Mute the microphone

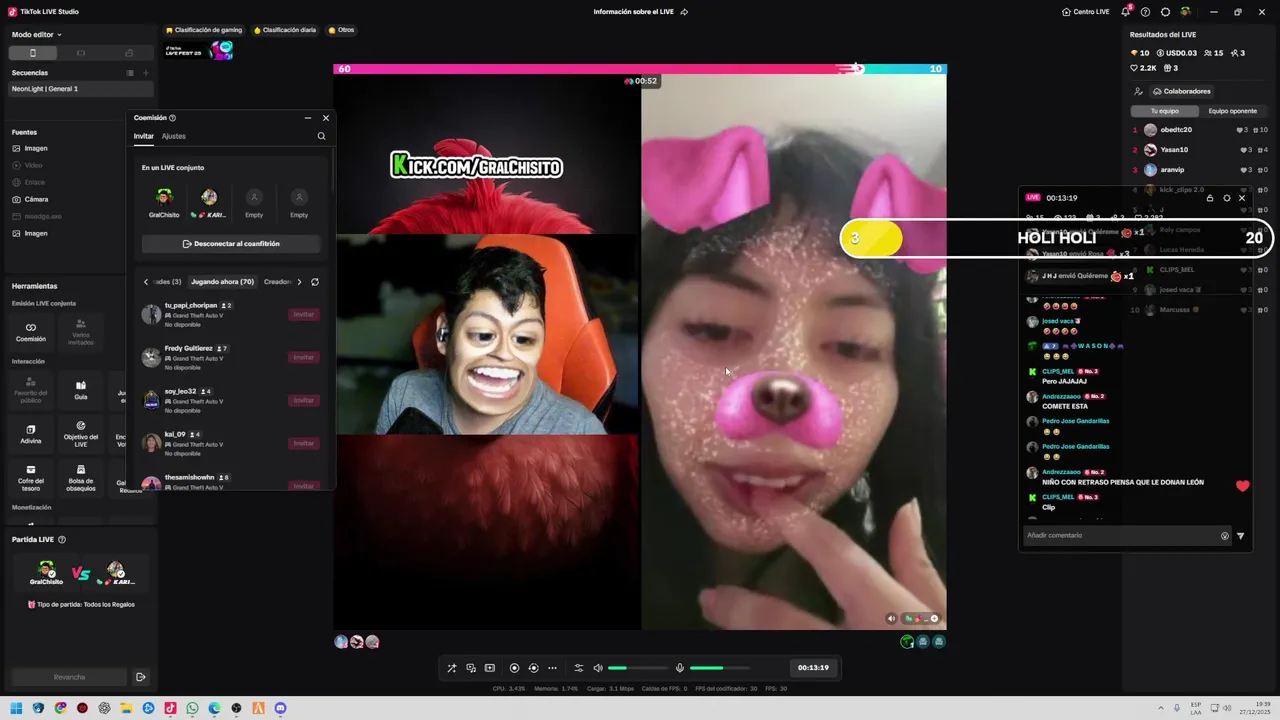[680, 668]
